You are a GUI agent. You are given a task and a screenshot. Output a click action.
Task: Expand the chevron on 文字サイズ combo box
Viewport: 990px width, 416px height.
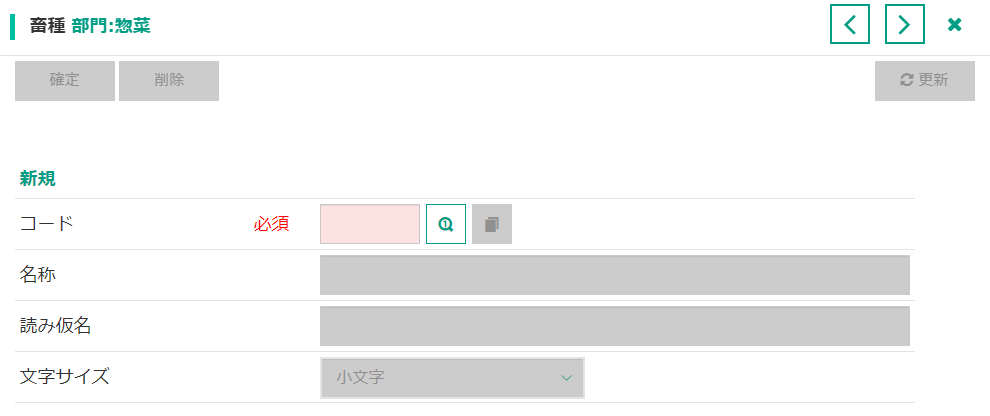[x=566, y=378]
